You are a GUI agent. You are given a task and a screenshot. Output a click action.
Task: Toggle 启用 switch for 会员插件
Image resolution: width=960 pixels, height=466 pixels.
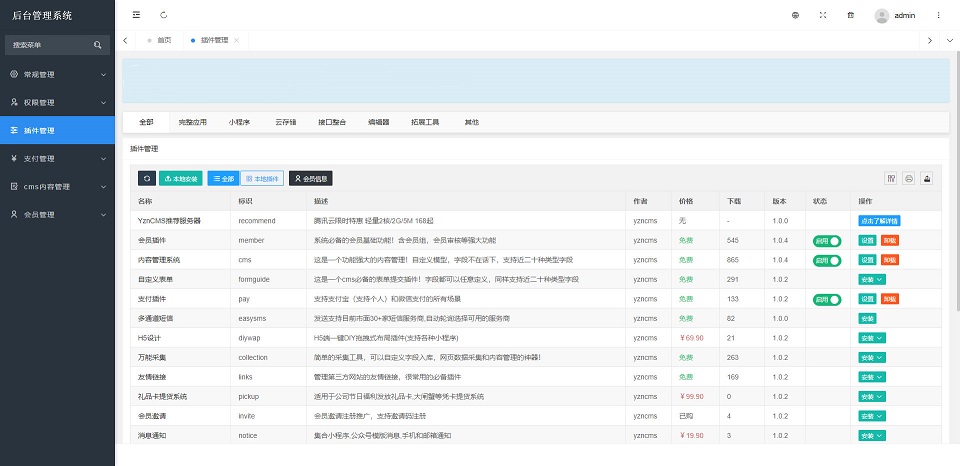point(827,241)
